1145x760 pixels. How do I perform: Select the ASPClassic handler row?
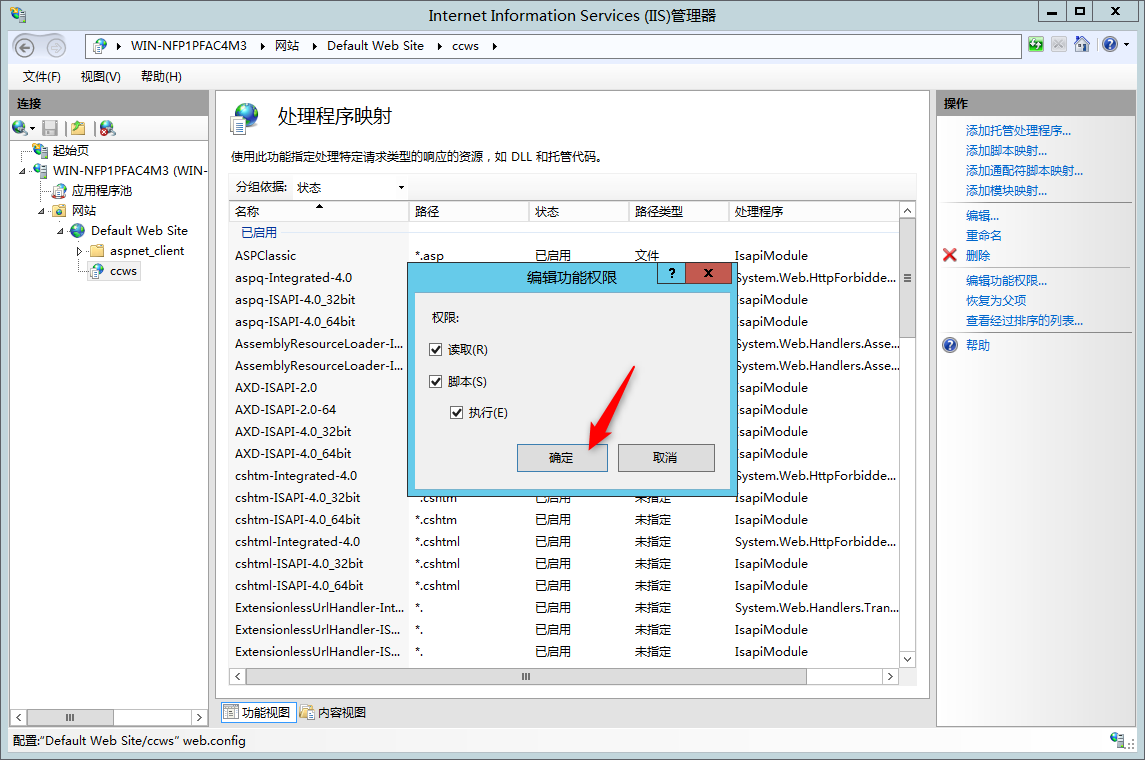click(x=565, y=256)
